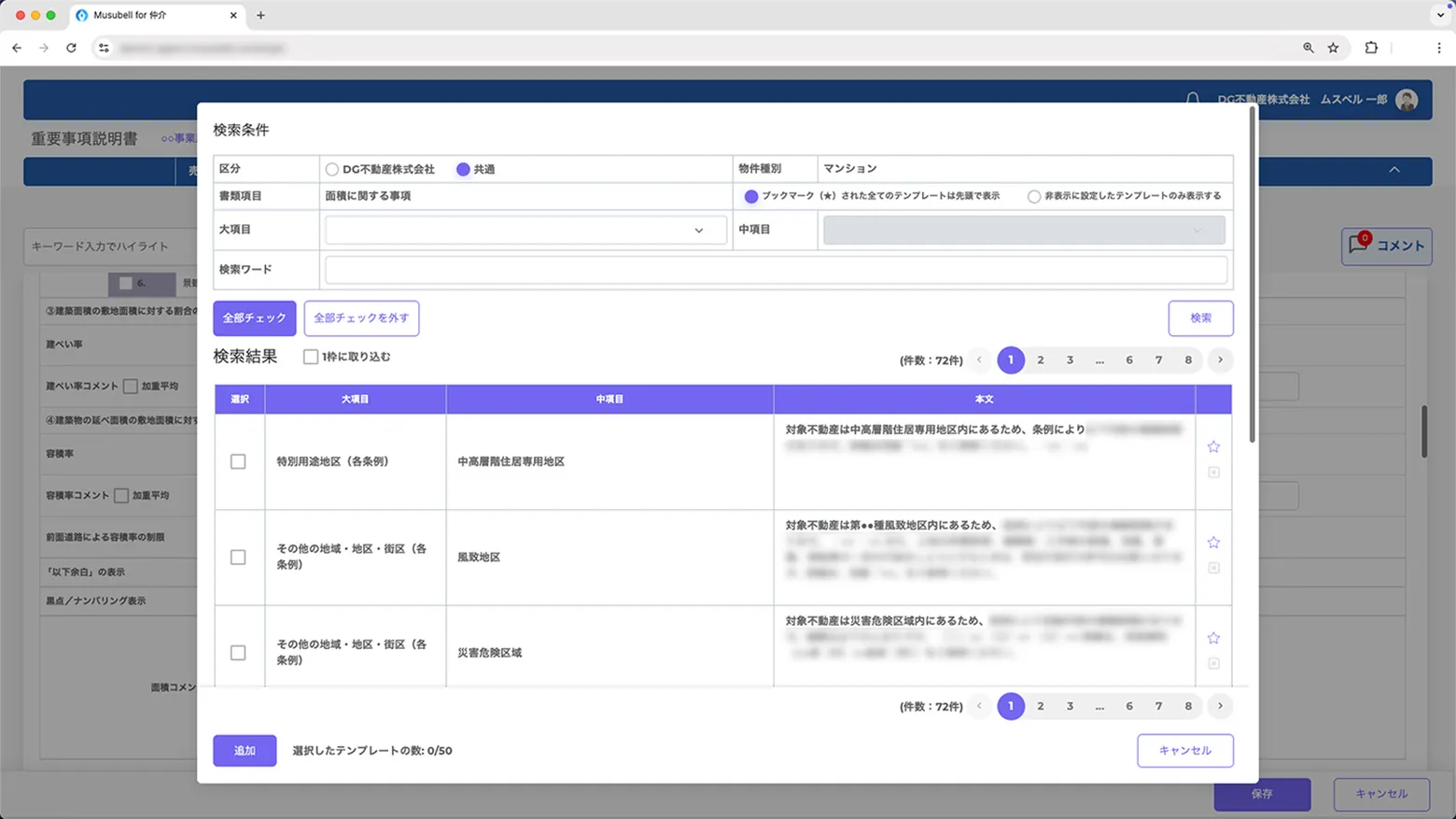The height and width of the screenshot is (819, 1456).
Task: Bookmark the 中高層階住居専用地区 template with star
Action: coord(1213,447)
